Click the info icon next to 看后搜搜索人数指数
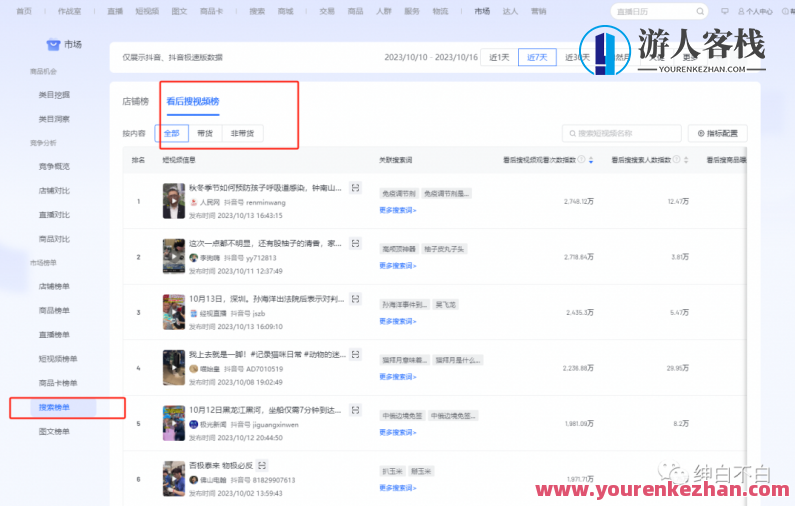Screen dimensions: 795x506 pos(676,160)
